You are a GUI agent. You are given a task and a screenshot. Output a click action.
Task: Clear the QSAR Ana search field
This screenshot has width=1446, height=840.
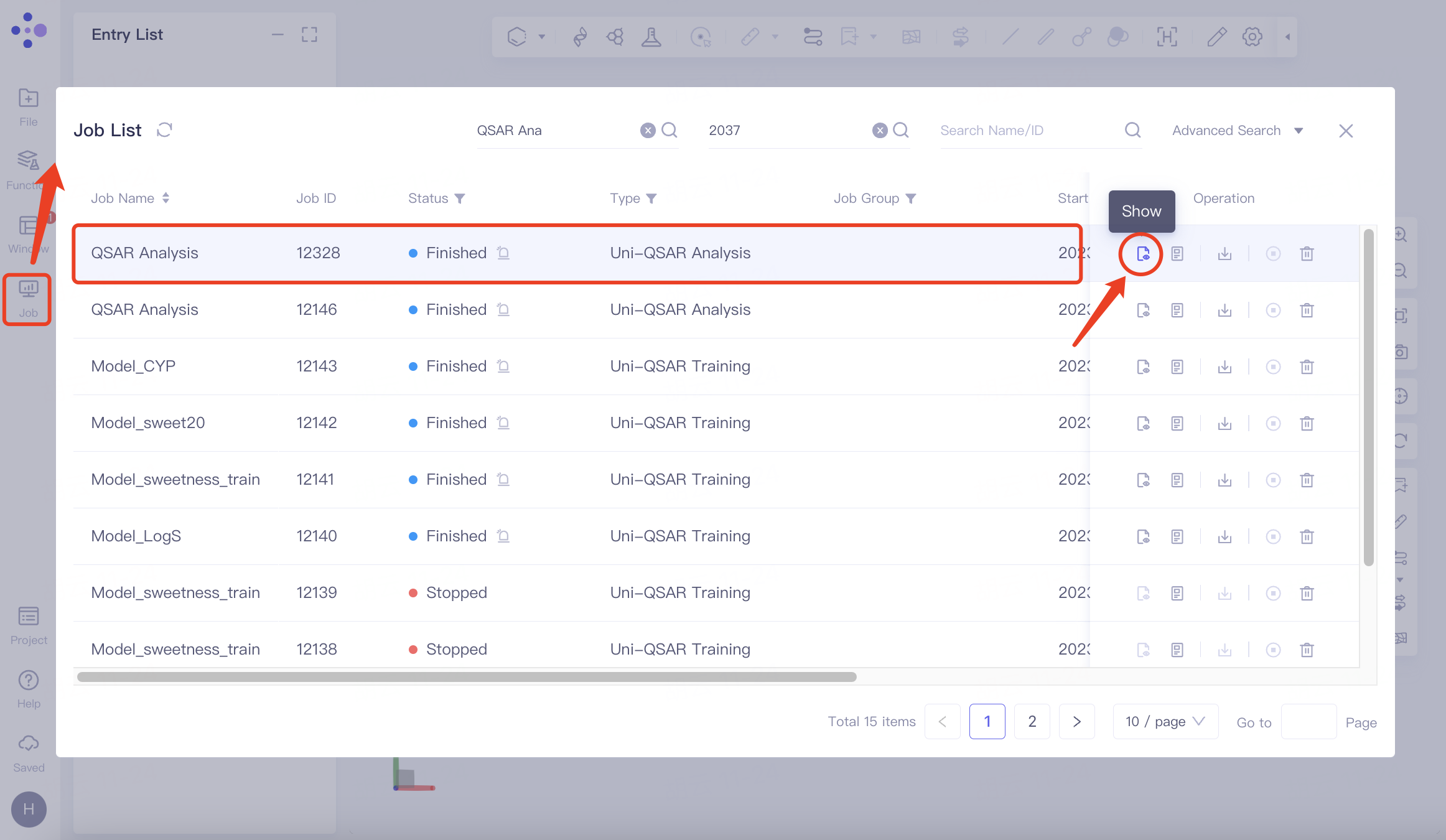tap(648, 130)
